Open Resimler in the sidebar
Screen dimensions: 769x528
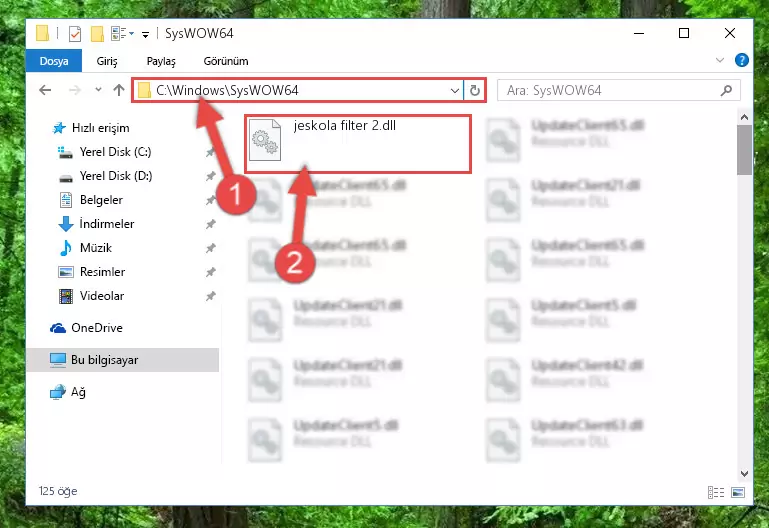92,272
